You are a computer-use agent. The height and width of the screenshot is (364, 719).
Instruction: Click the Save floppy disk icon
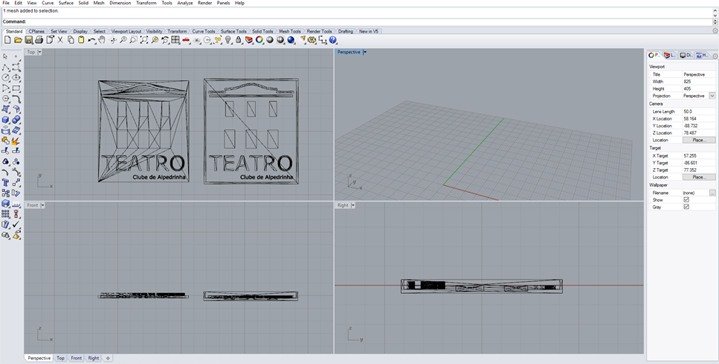(x=28, y=40)
